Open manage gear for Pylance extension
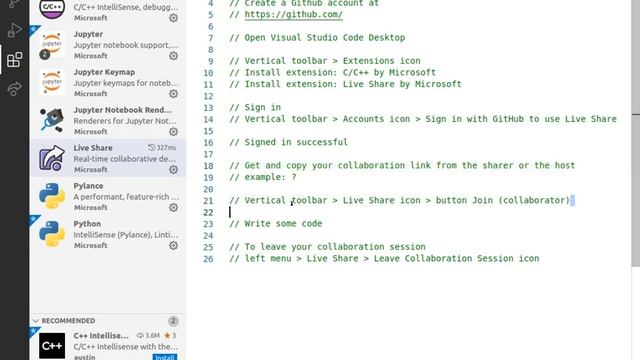The width and height of the screenshot is (640, 360). tap(173, 208)
